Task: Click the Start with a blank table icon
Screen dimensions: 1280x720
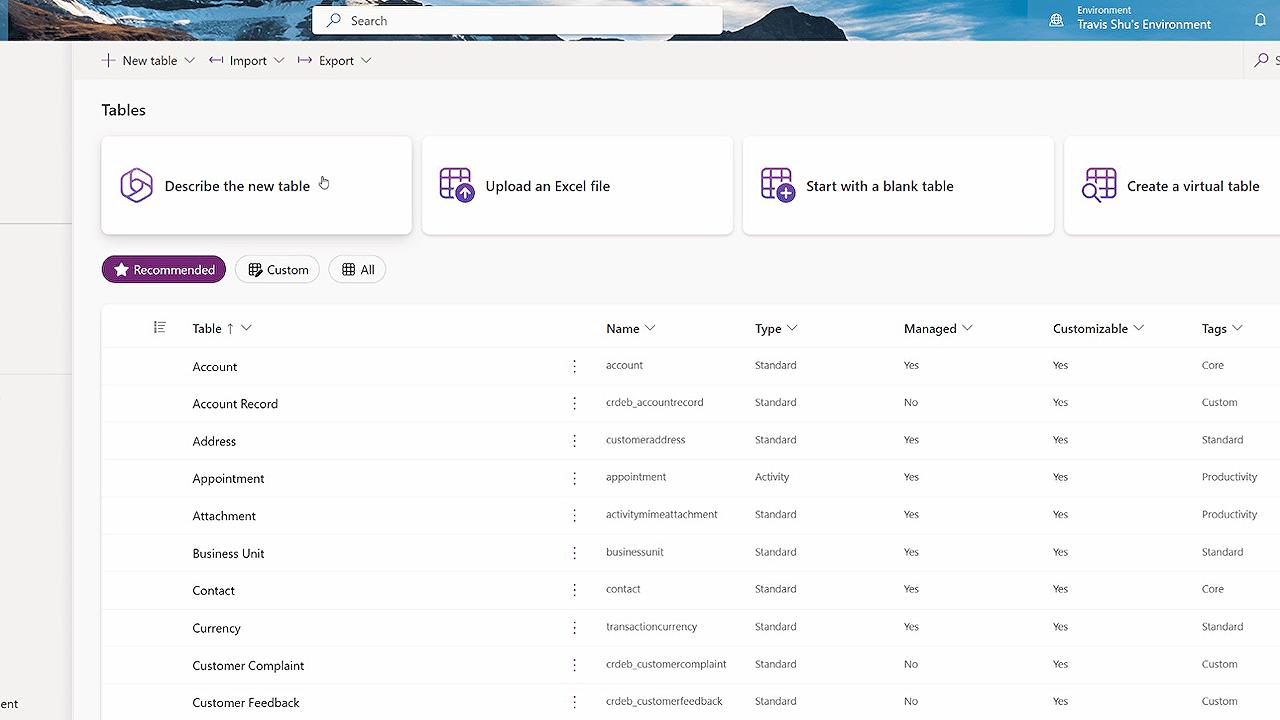Action: tap(777, 184)
